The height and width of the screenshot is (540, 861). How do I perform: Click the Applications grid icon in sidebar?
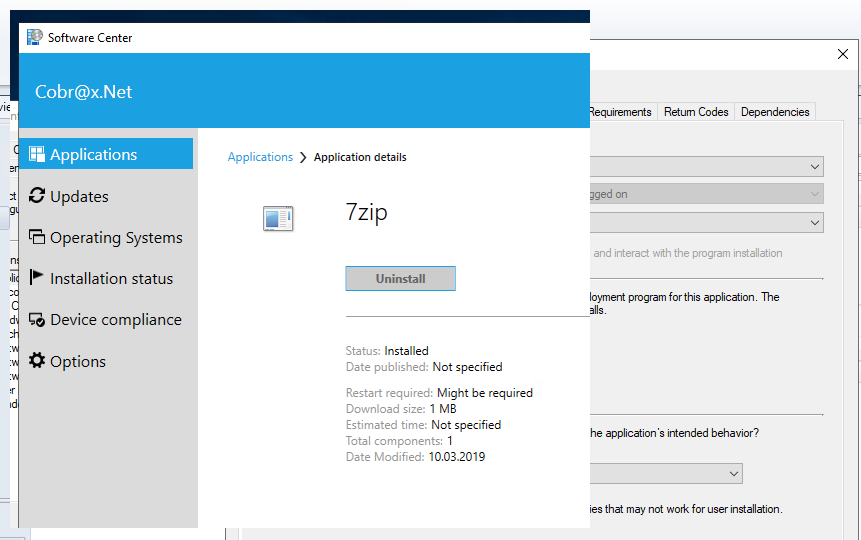coord(37,154)
